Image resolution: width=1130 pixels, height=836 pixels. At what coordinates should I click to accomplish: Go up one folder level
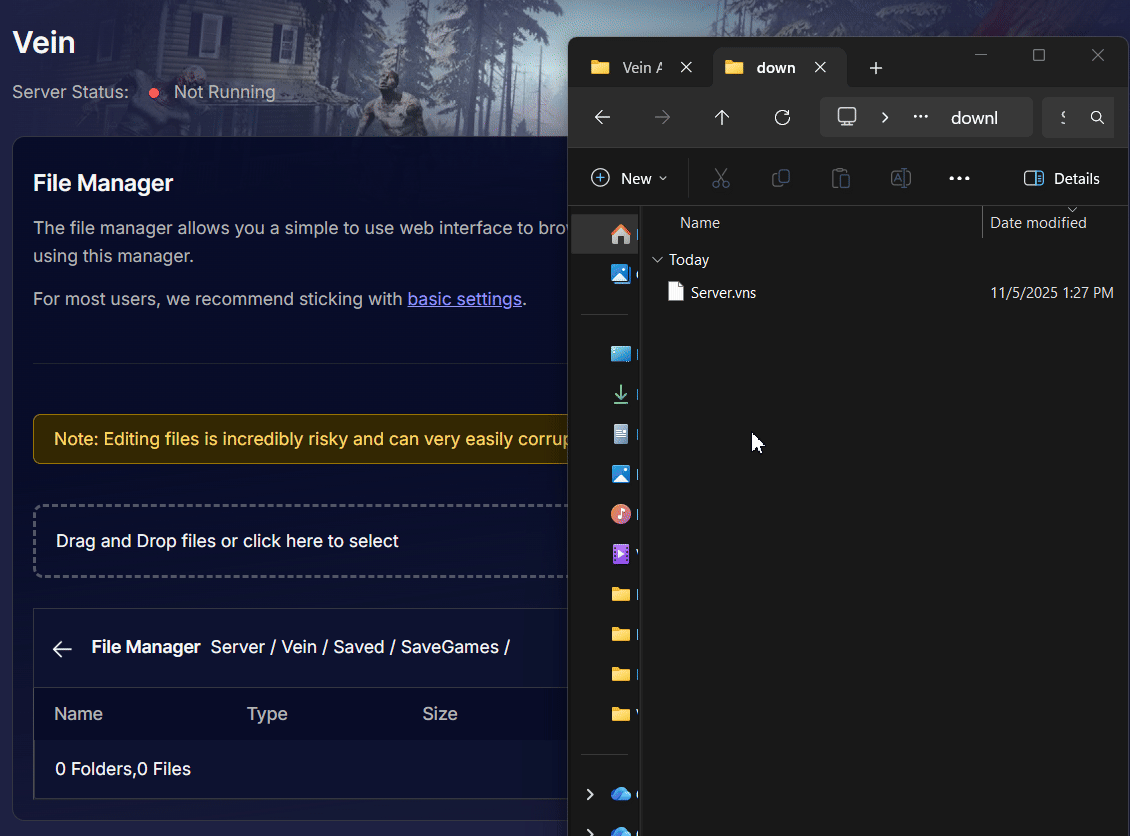(722, 118)
